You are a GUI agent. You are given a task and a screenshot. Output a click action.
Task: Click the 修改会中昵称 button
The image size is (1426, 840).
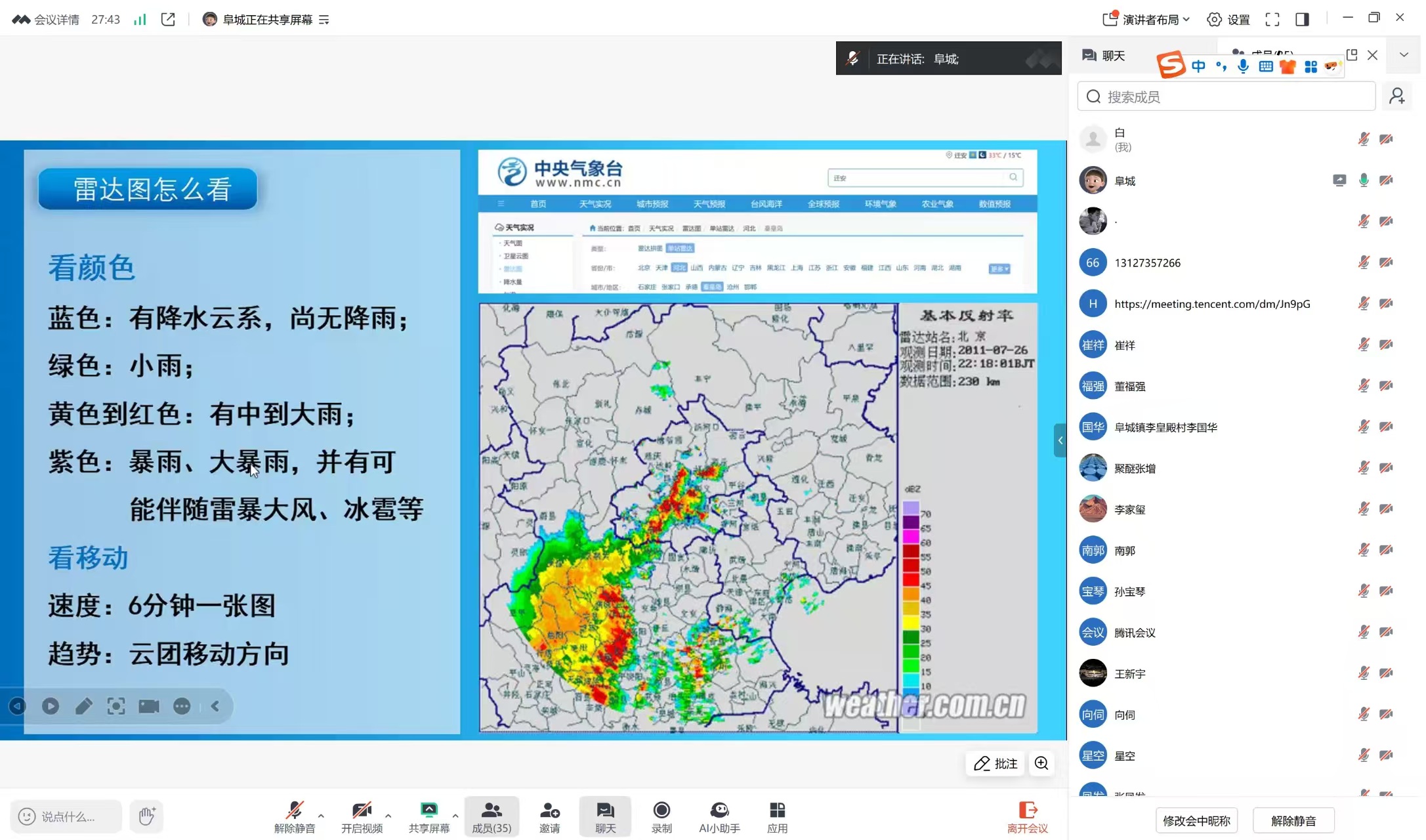(1196, 820)
